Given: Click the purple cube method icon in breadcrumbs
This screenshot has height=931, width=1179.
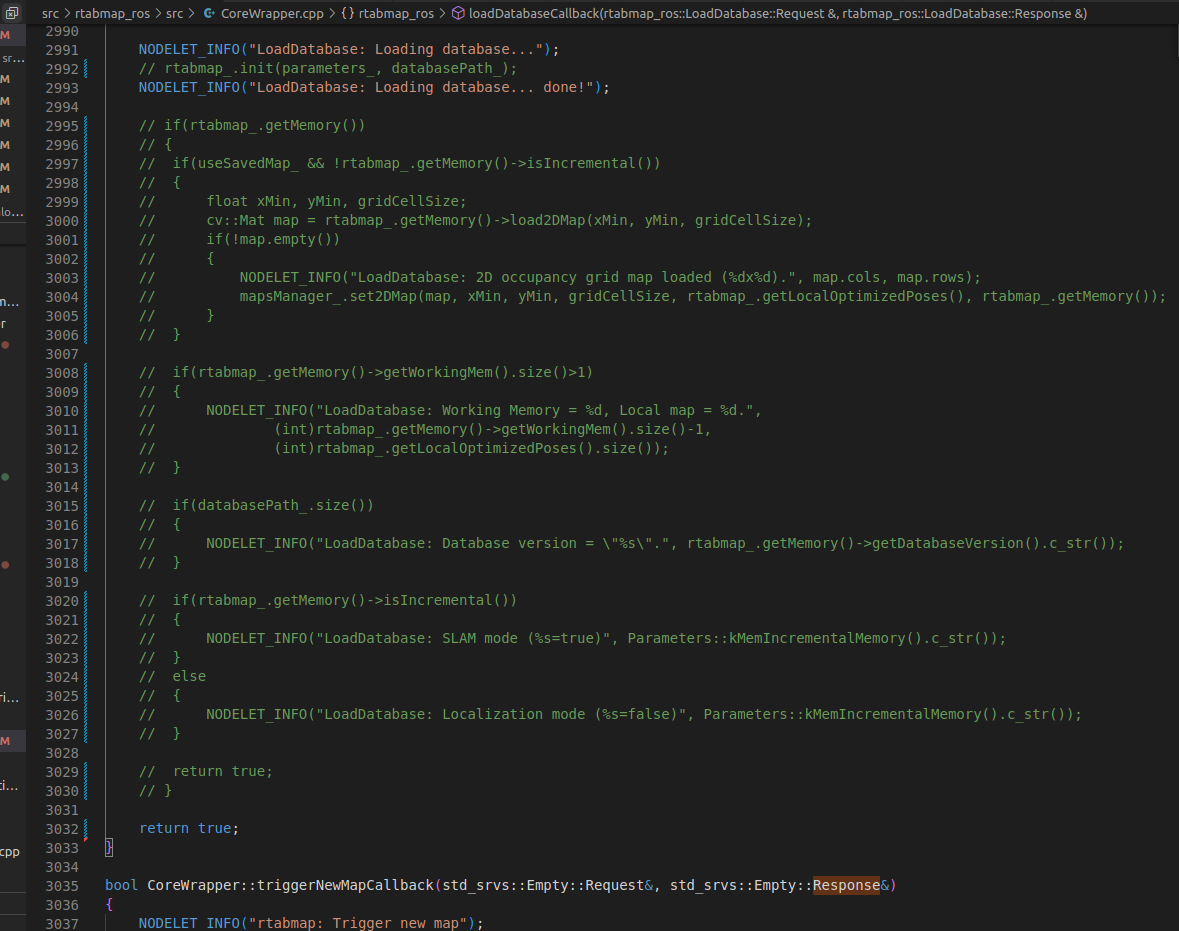Looking at the screenshot, I should click(x=457, y=14).
